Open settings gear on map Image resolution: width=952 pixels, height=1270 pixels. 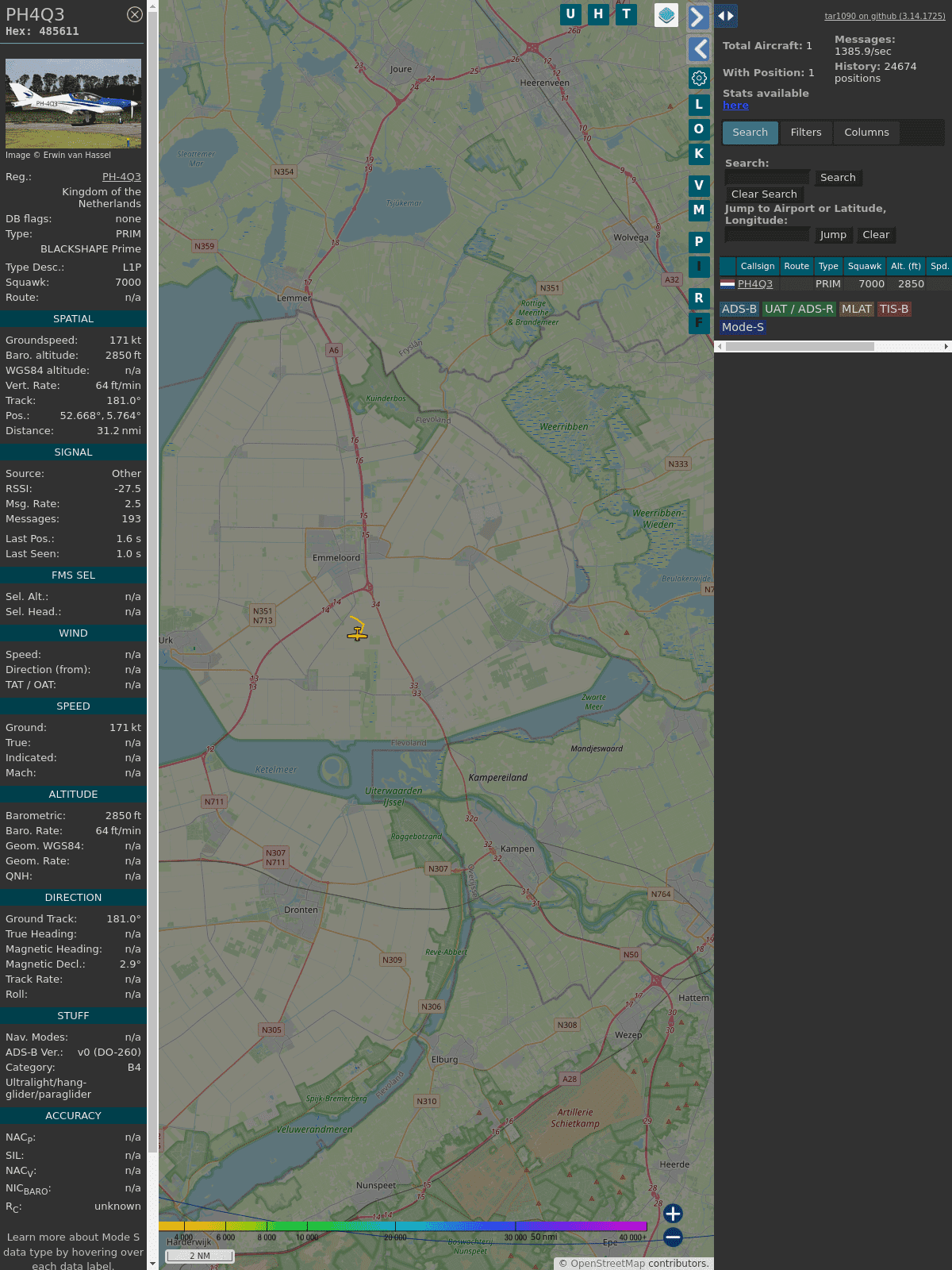[x=699, y=79]
